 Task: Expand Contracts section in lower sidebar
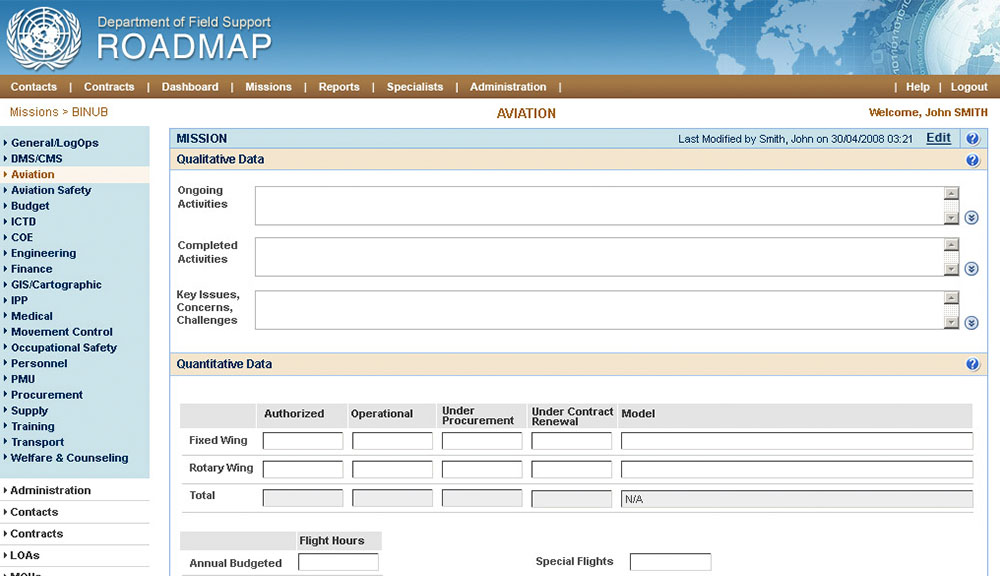[x=36, y=533]
